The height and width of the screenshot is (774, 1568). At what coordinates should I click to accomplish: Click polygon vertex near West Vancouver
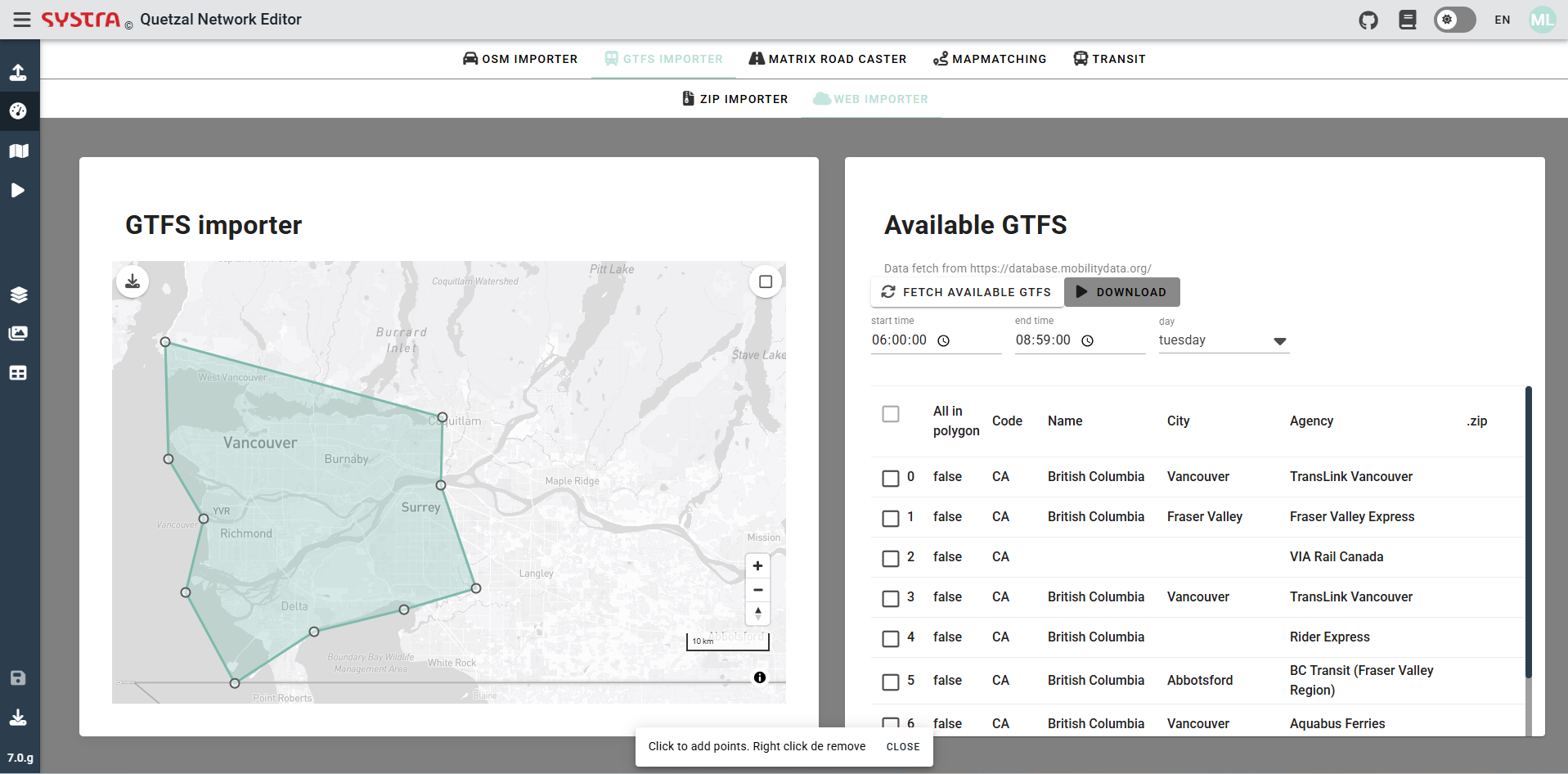(165, 342)
